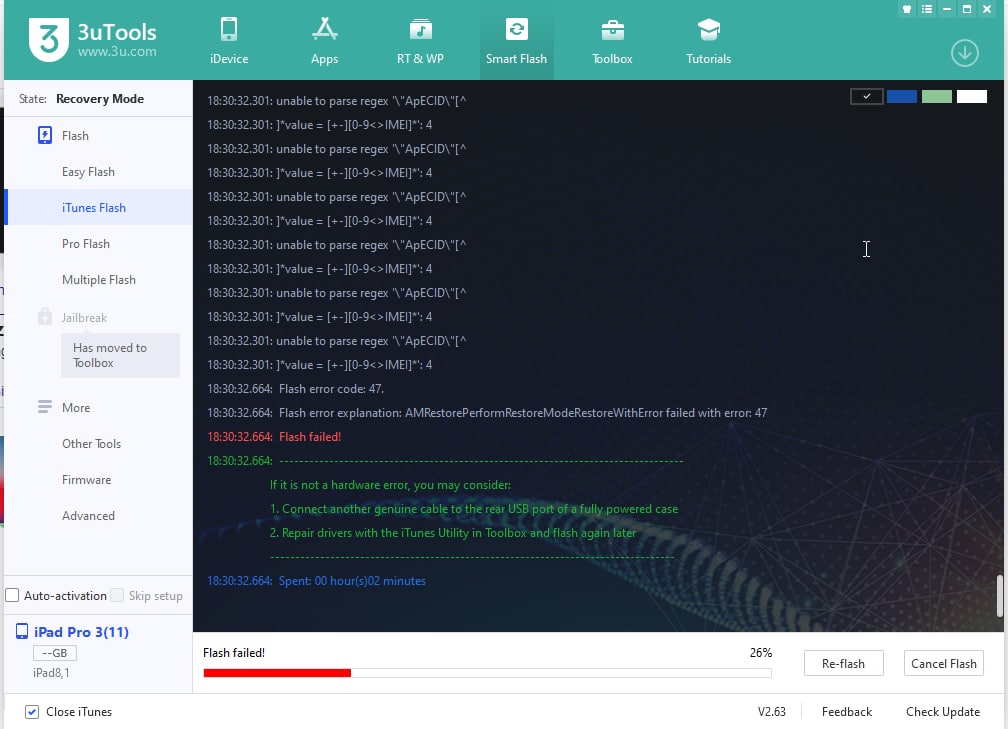The width and height of the screenshot is (1008, 729).
Task: Click the iPad8,1 model identifier
Action: click(51, 673)
